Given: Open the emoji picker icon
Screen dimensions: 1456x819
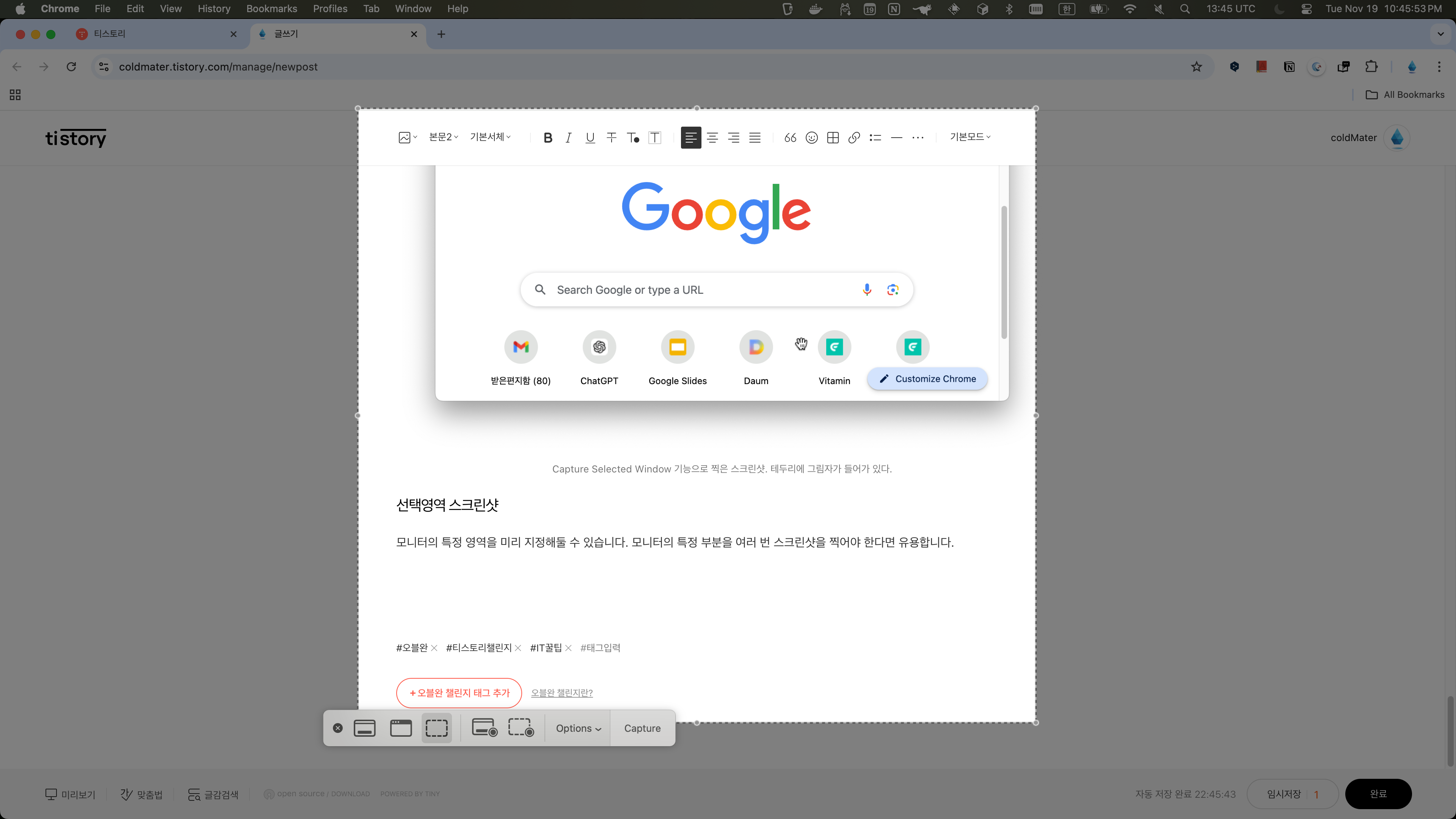Looking at the screenshot, I should [x=812, y=137].
